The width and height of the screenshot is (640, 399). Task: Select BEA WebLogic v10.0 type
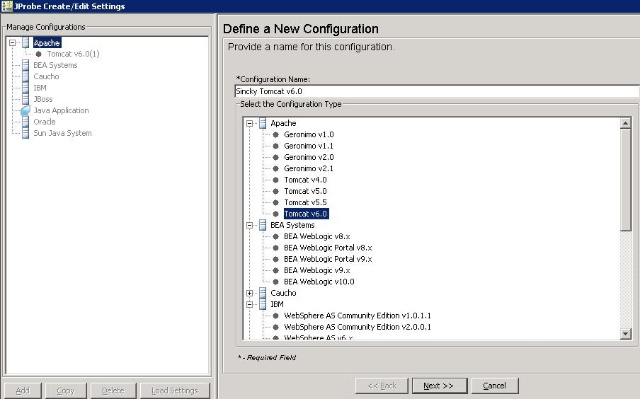coord(319,282)
